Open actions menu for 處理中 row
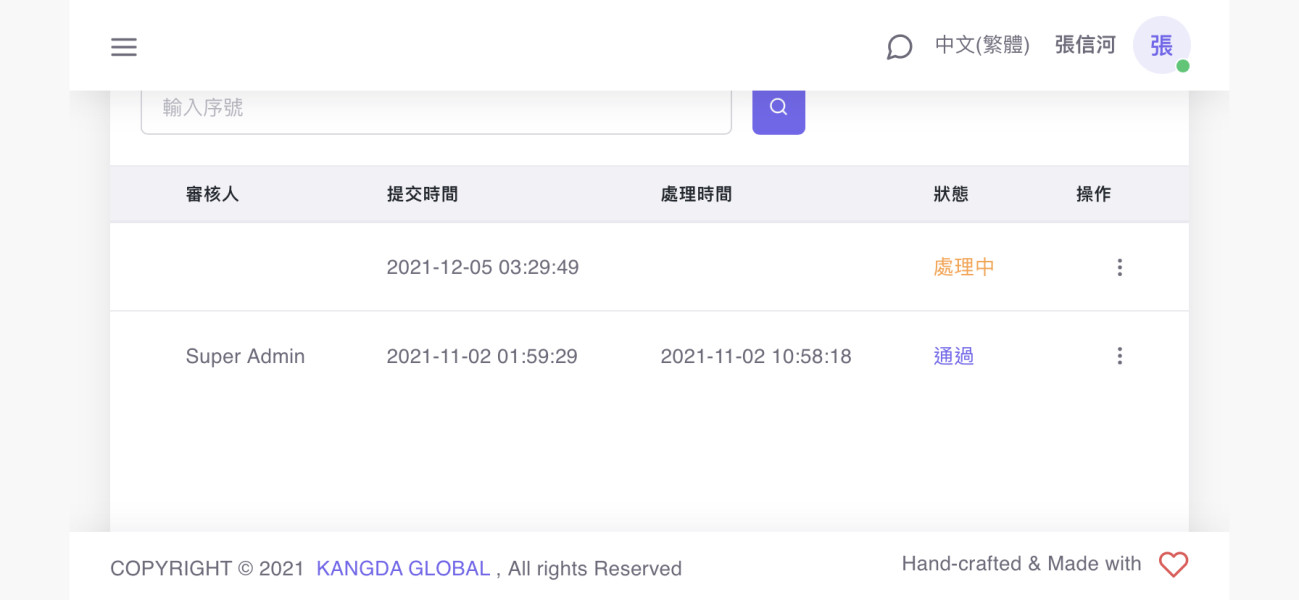Screen dimensions: 1299x600 tap(1119, 267)
